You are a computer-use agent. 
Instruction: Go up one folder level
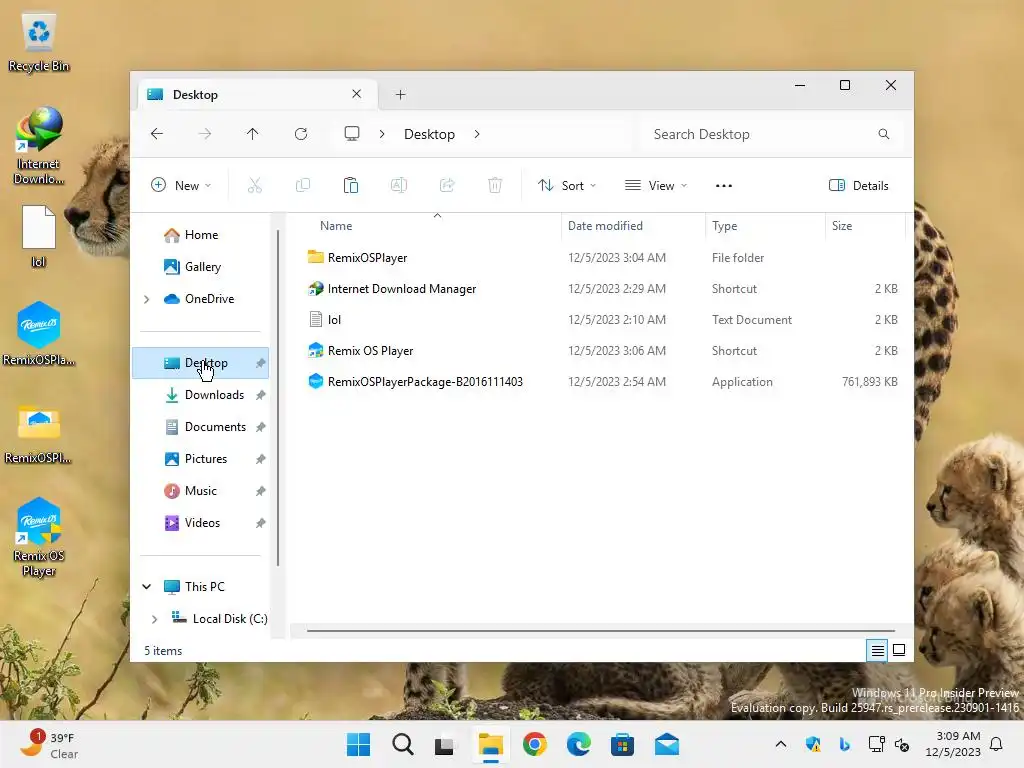(253, 134)
